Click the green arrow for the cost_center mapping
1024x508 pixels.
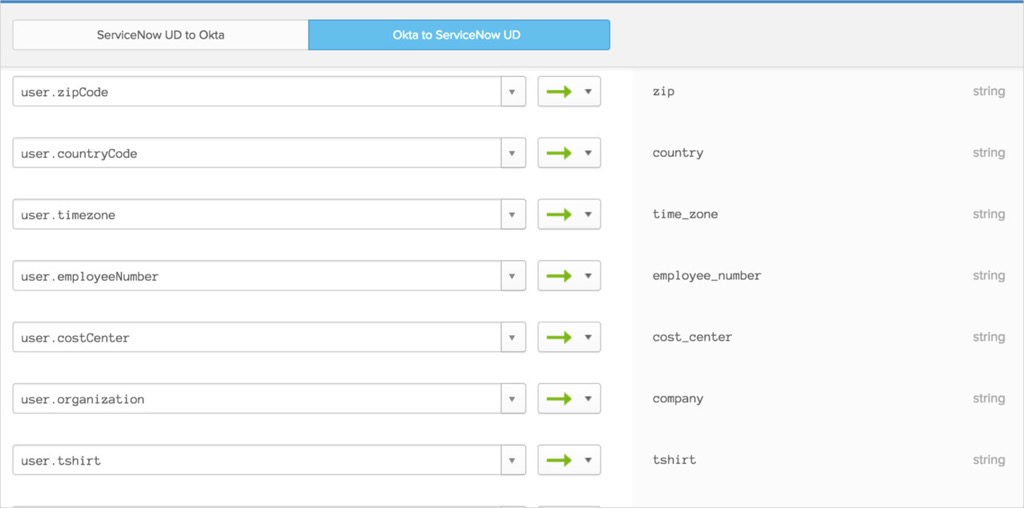(x=560, y=338)
